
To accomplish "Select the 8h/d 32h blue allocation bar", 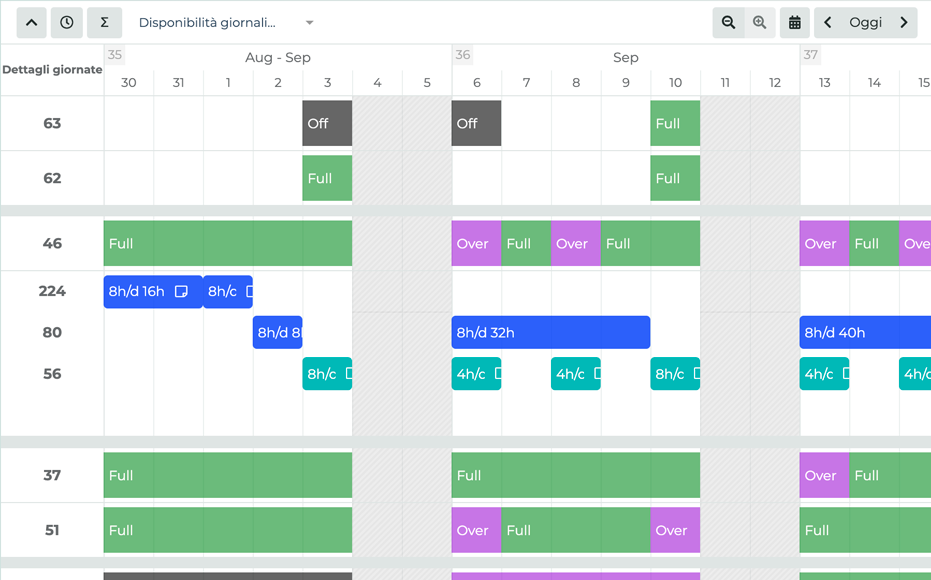I will click(551, 332).
